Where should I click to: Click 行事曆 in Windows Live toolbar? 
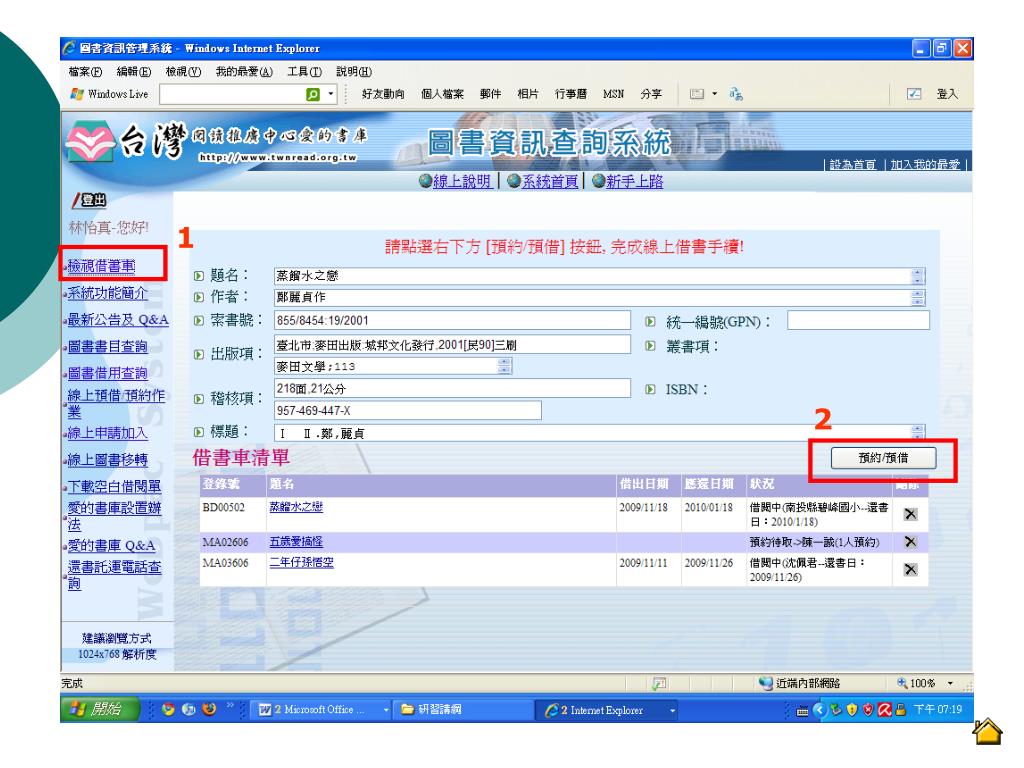(x=571, y=94)
